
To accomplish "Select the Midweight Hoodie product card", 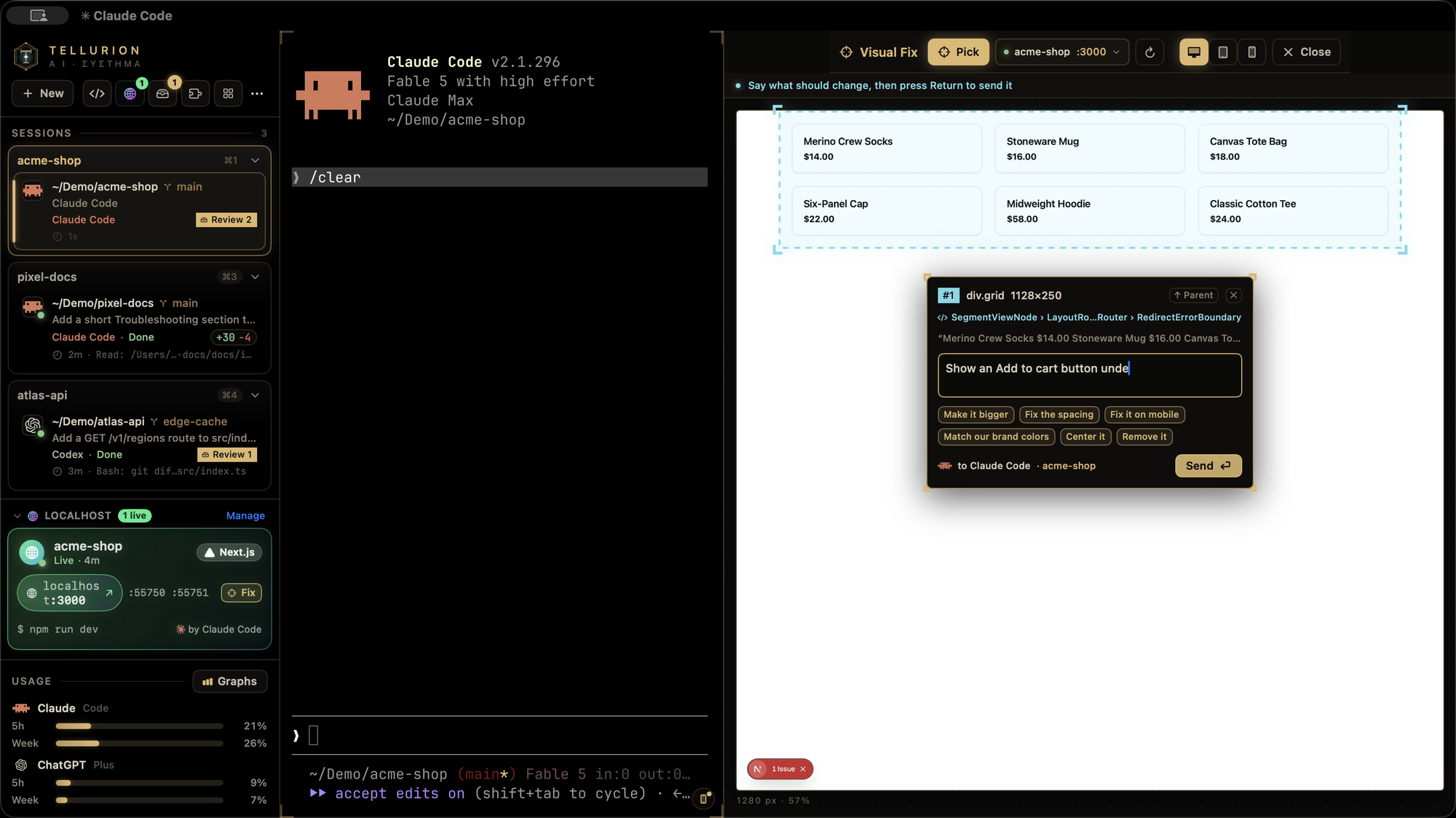I will click(1090, 211).
